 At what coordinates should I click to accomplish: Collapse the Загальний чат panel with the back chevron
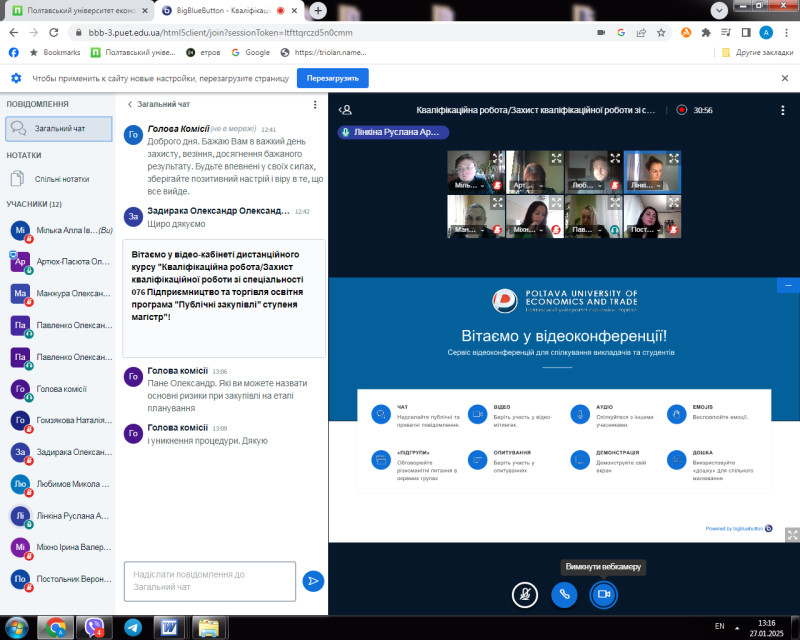tap(130, 104)
